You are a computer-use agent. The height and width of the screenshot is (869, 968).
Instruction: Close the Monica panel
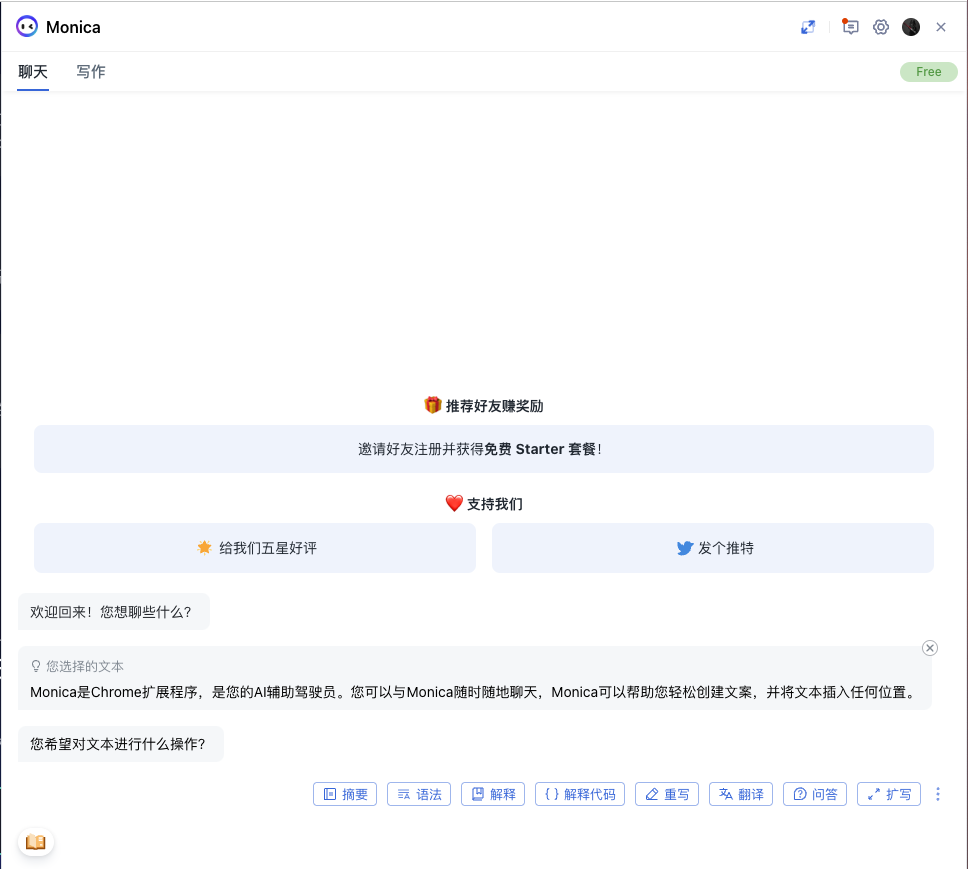pos(941,27)
